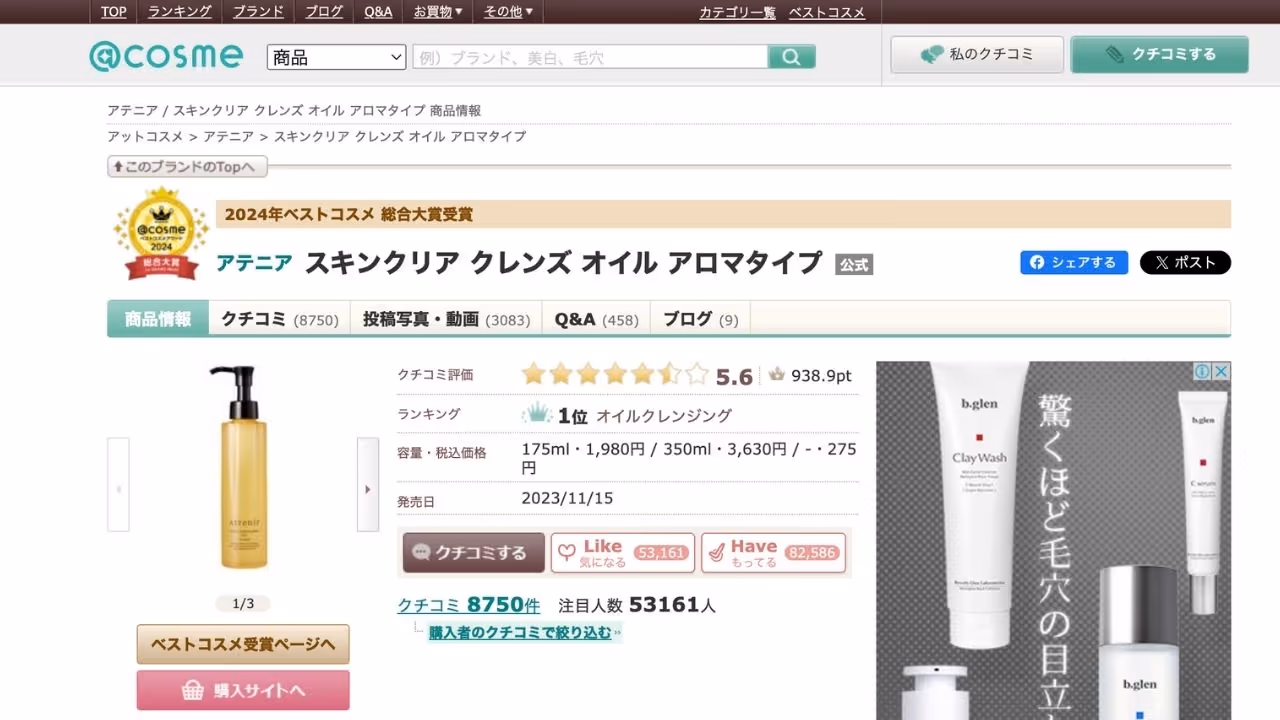Click the gray 公式 official badge

pos(854,264)
